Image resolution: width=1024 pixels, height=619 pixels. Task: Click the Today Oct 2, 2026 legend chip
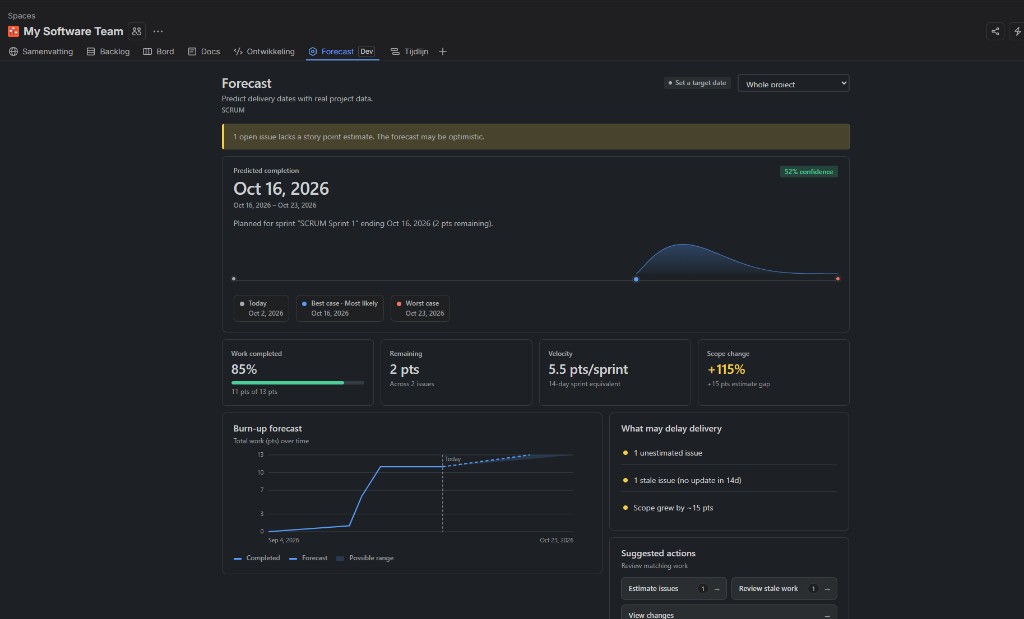coord(261,308)
